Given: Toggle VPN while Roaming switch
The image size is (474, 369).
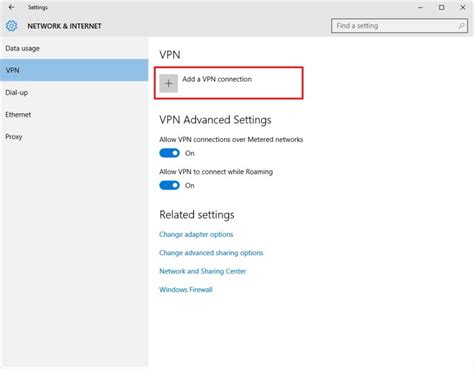Looking at the screenshot, I should pyautogui.click(x=169, y=185).
